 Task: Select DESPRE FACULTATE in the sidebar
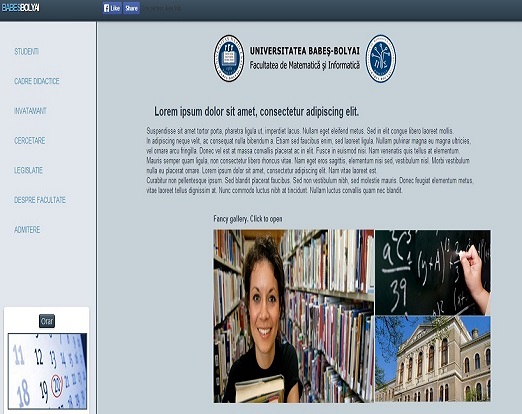click(x=40, y=200)
